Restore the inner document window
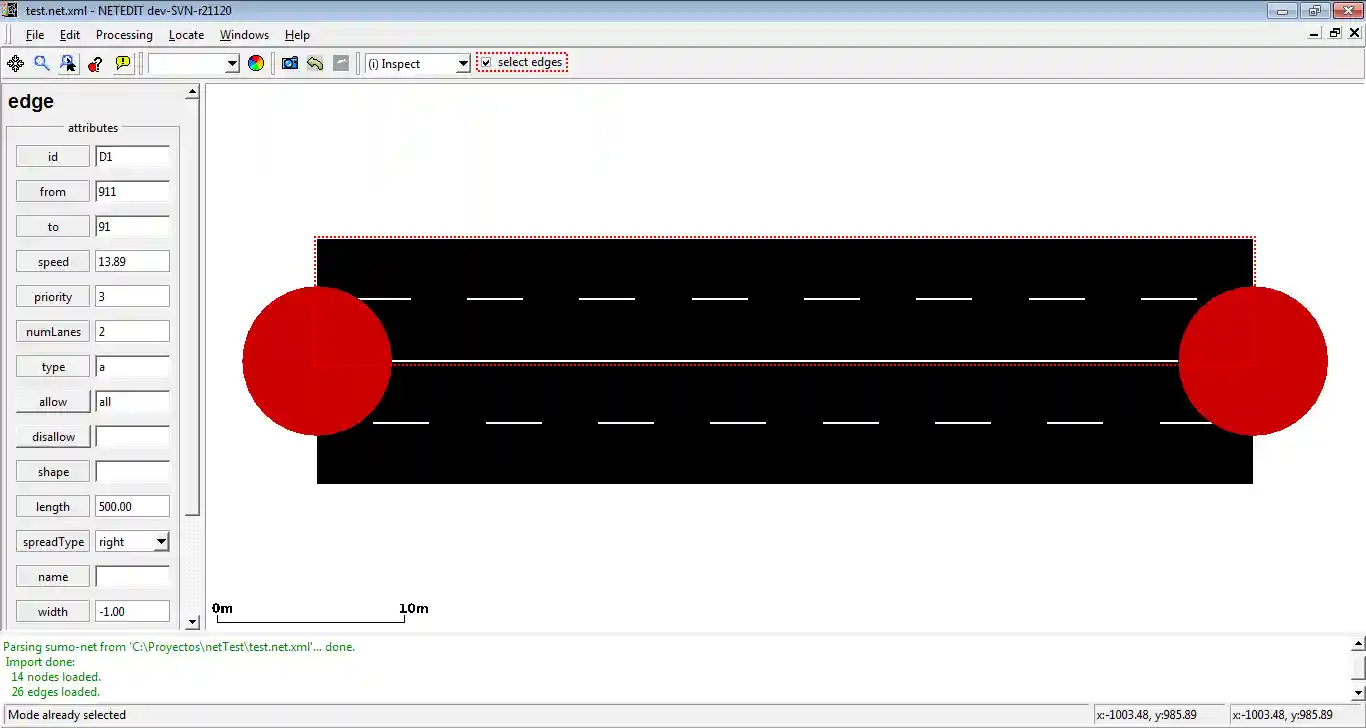 coord(1334,33)
